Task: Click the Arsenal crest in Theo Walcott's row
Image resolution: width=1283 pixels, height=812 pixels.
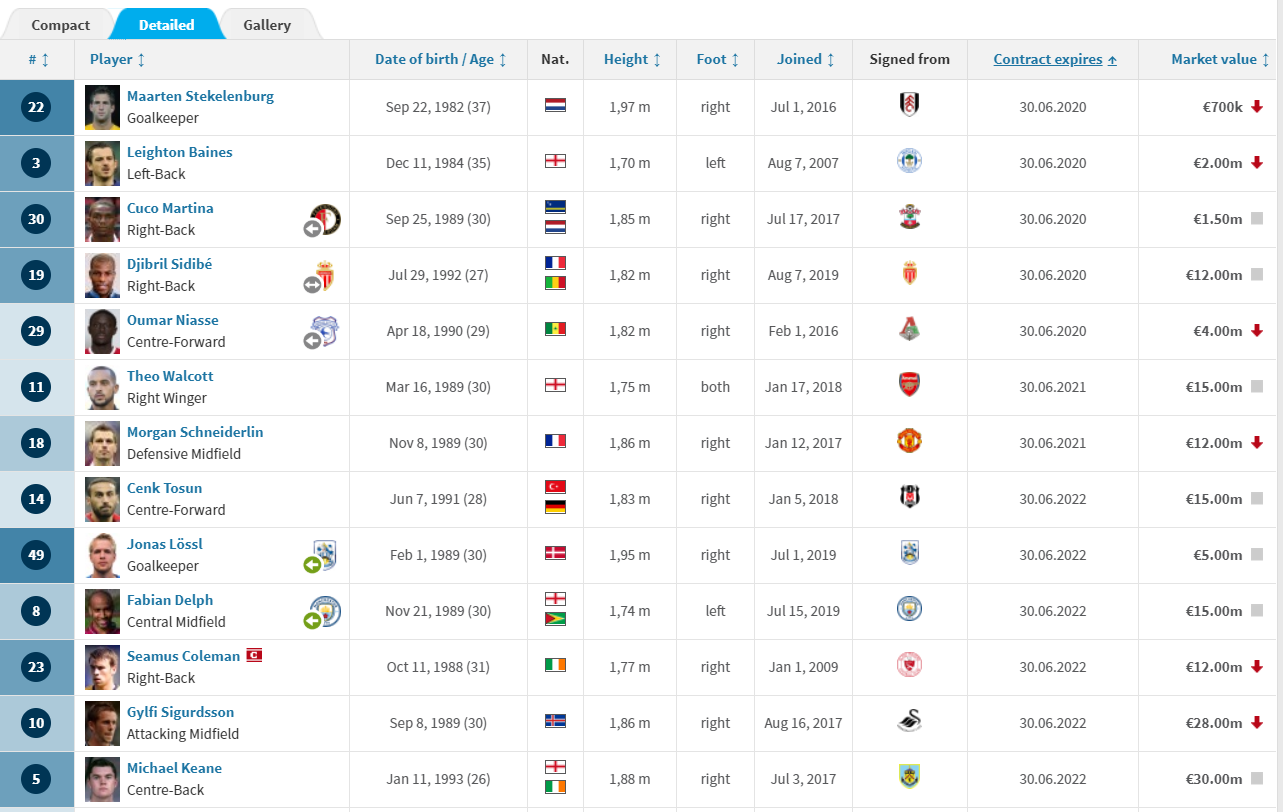Action: click(x=909, y=385)
